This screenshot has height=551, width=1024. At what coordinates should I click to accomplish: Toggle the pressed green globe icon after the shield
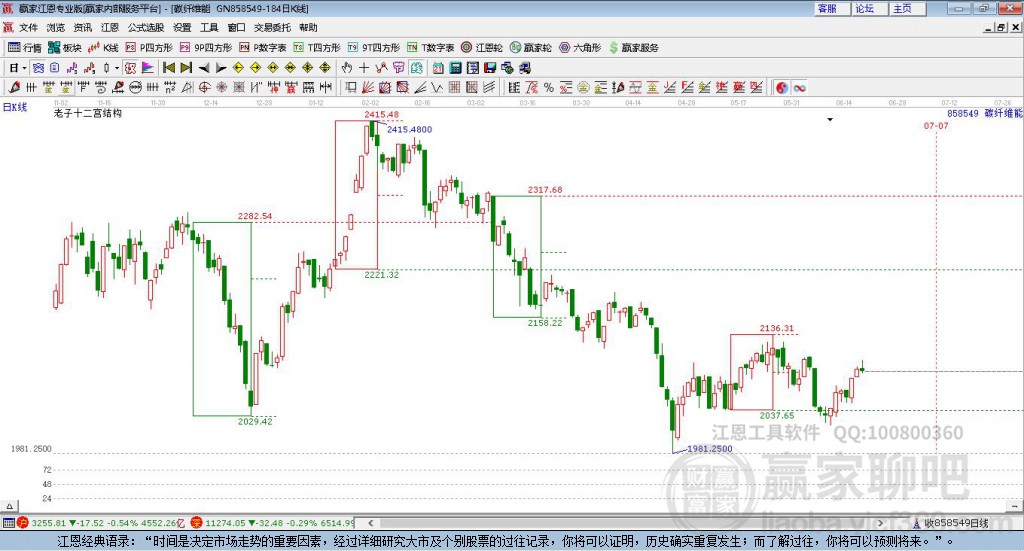416,68
